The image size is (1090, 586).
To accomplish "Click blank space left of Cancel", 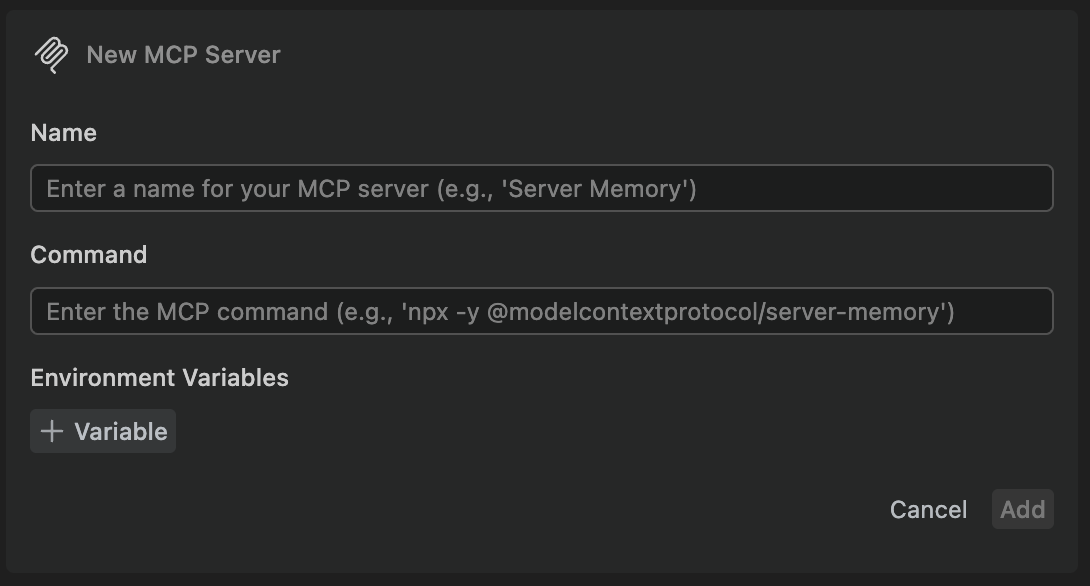I will pyautogui.click(x=487, y=510).
